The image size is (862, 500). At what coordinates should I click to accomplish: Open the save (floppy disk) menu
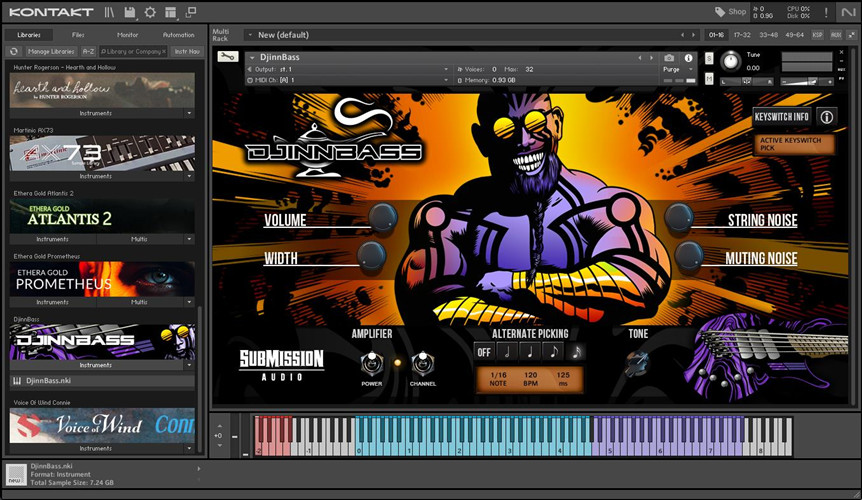pyautogui.click(x=130, y=12)
